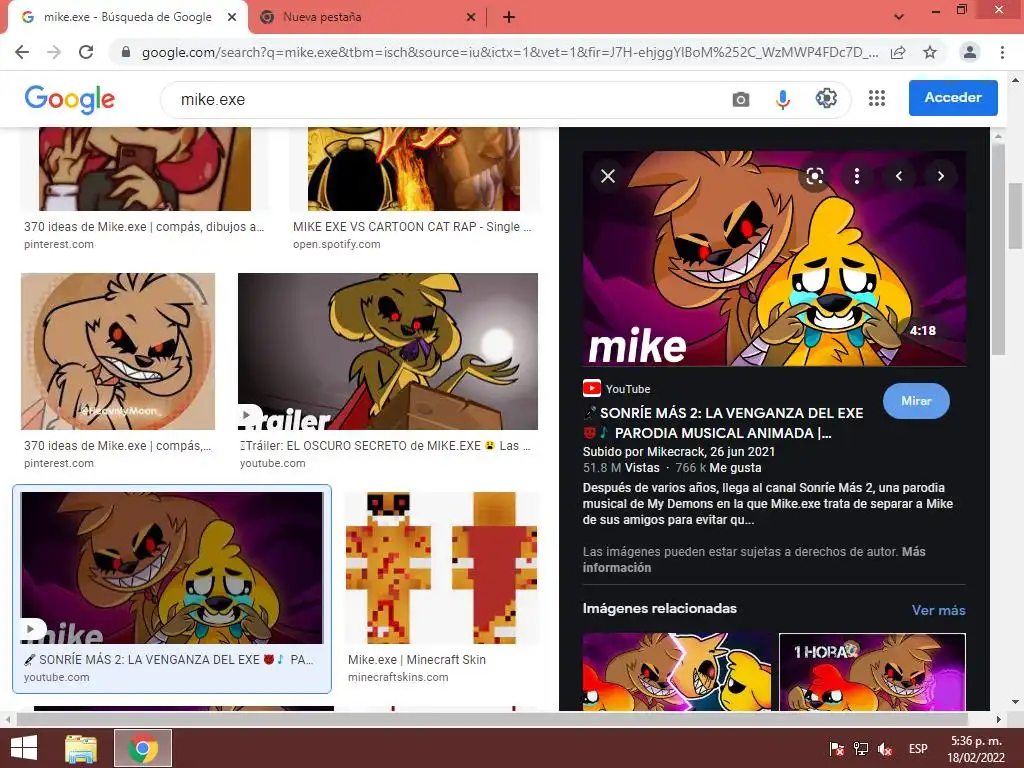1024x768 pixels.
Task: Click Ver más for related images
Action: point(938,610)
